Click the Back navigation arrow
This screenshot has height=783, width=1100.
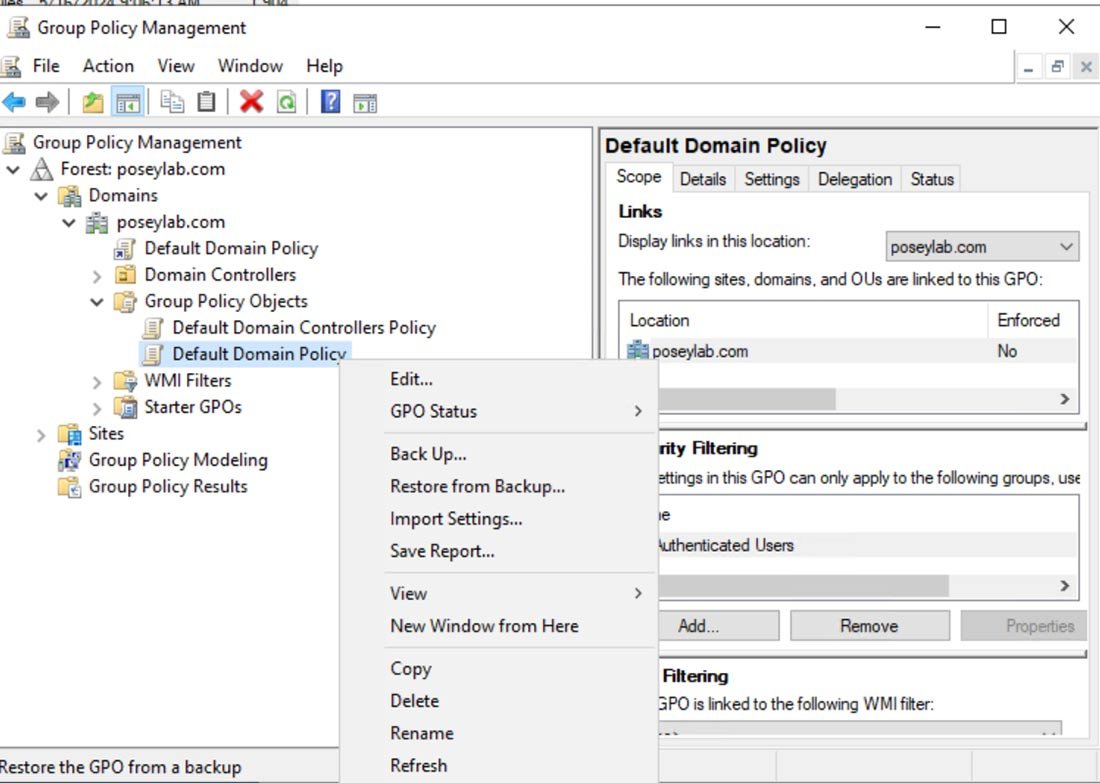[x=15, y=101]
